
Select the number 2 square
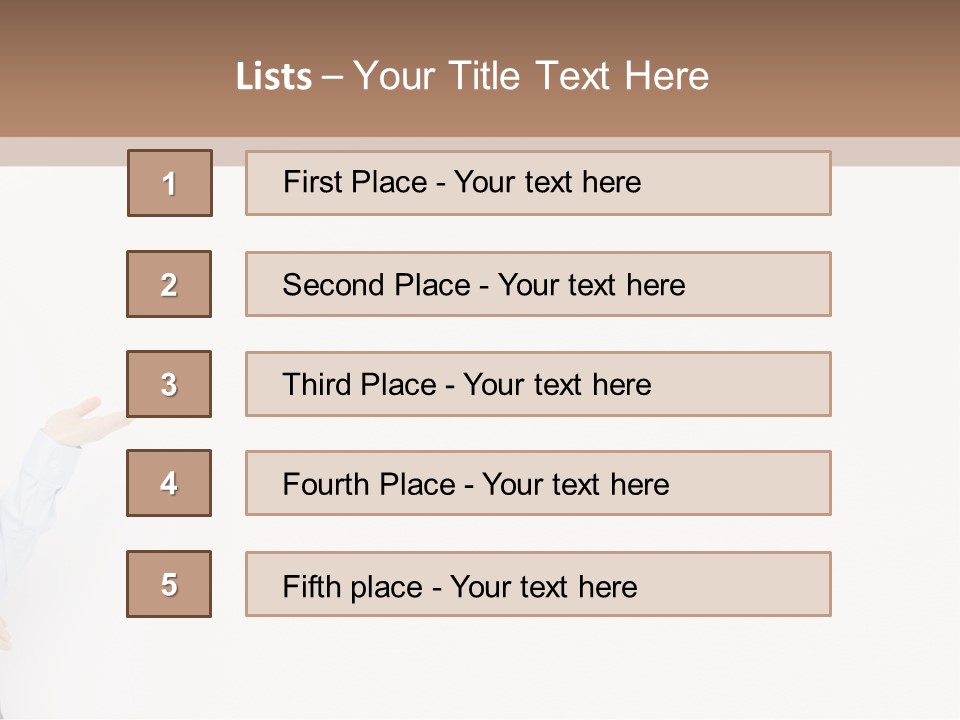pos(169,284)
